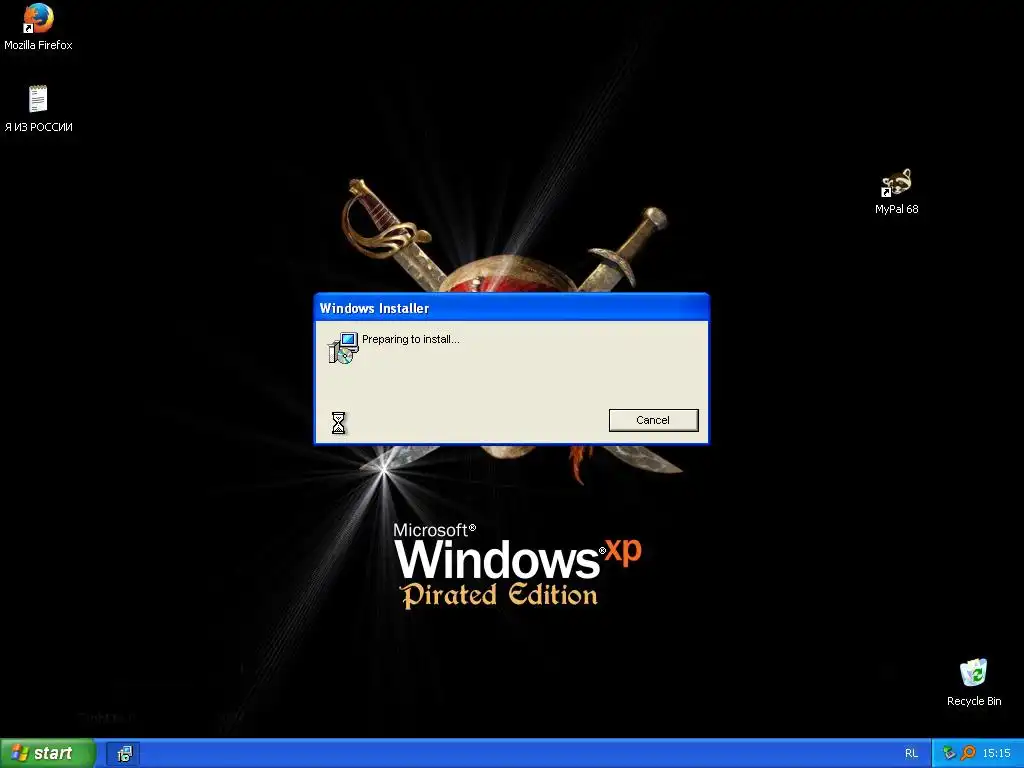
Task: Click the magnifier tray icon beside the clock
Action: coord(968,753)
